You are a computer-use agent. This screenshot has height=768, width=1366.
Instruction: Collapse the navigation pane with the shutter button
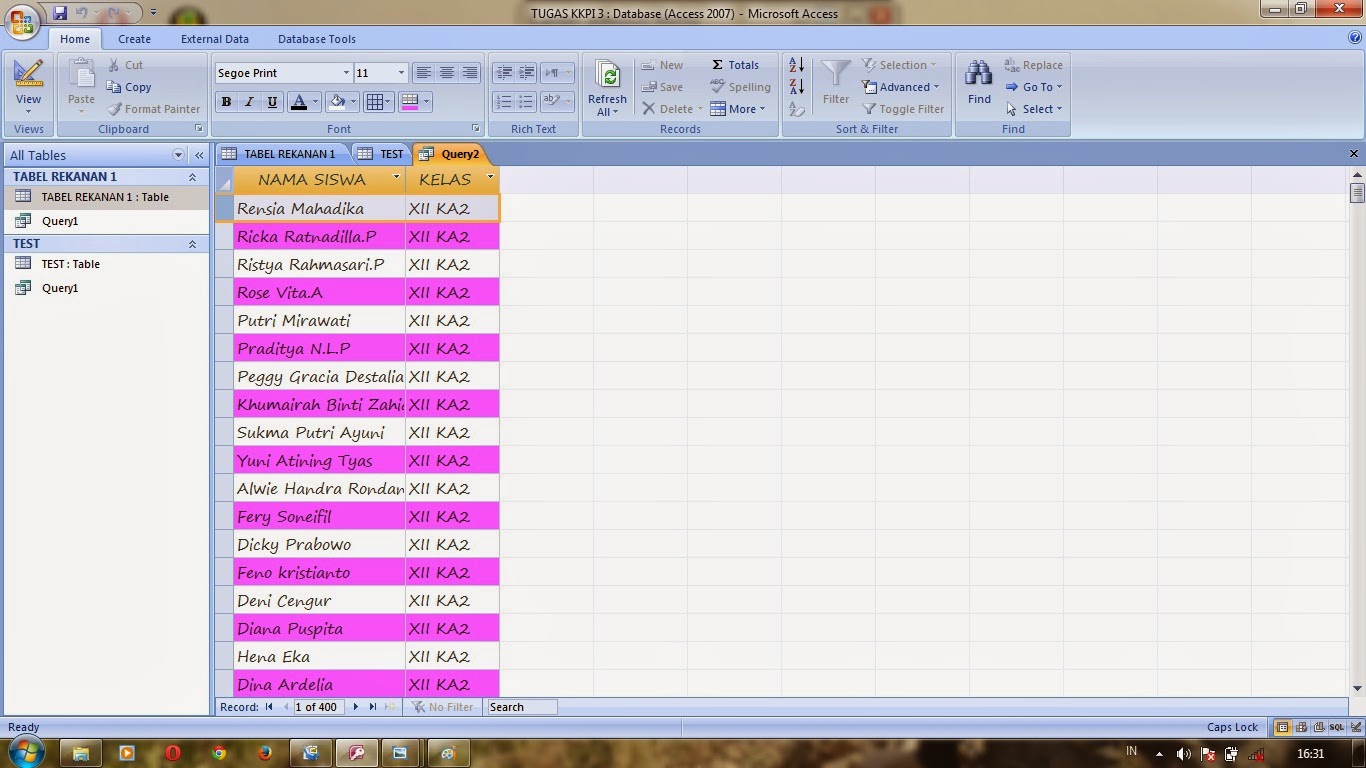(199, 155)
